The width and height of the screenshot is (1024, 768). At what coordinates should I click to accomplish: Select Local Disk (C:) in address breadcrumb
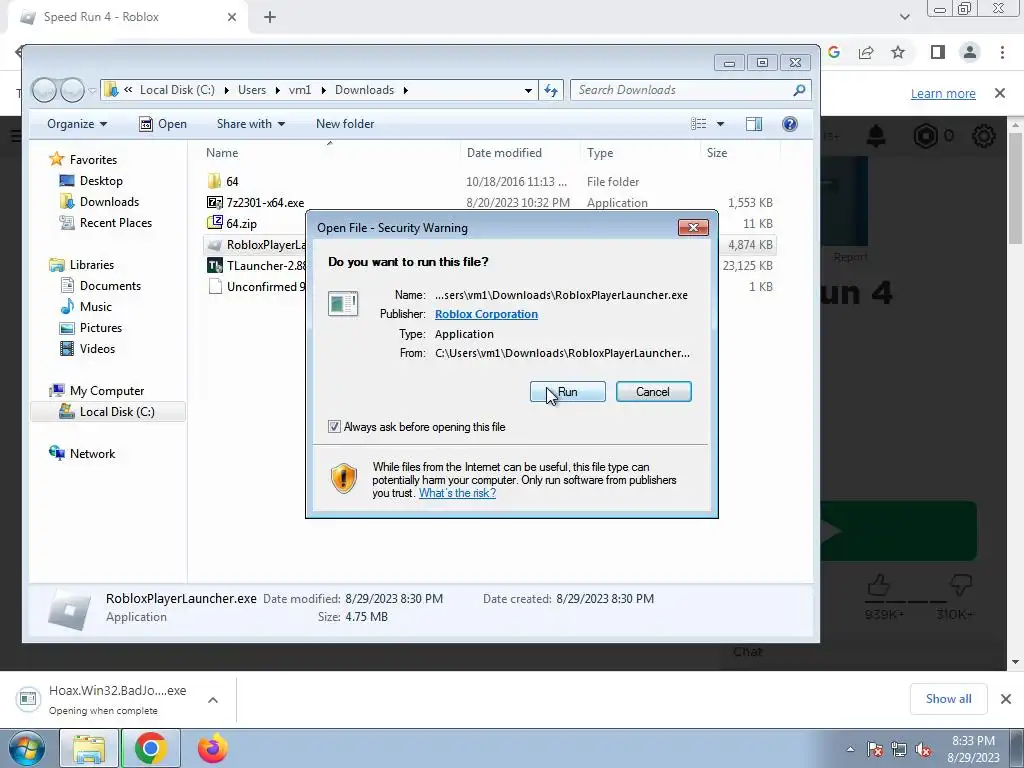coord(177,90)
